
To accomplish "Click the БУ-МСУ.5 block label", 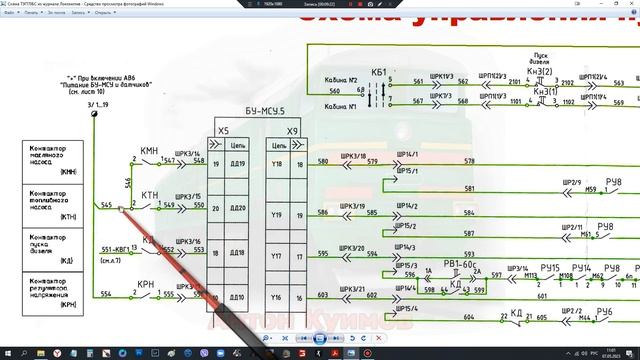I will pyautogui.click(x=265, y=111).
